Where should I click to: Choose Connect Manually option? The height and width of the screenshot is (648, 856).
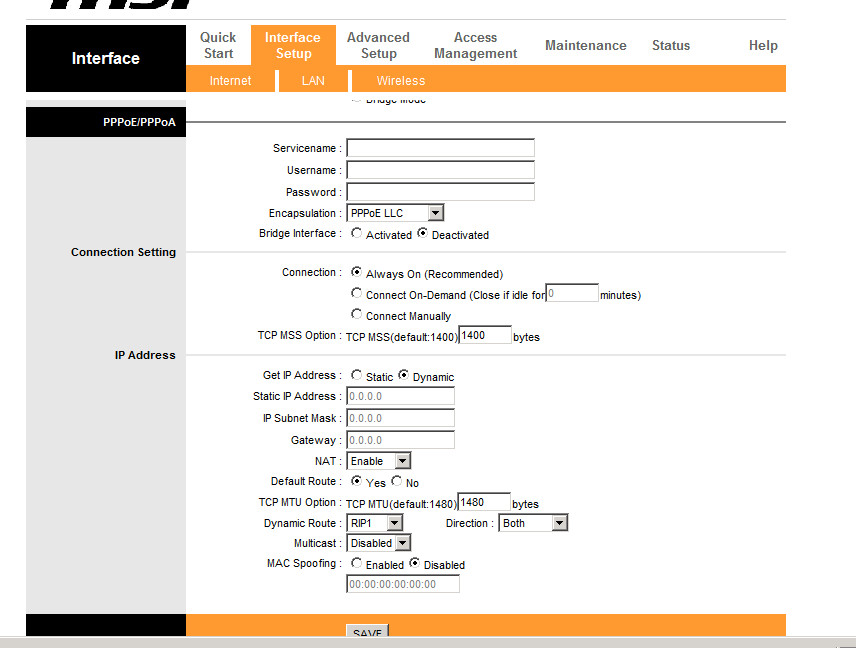point(356,314)
